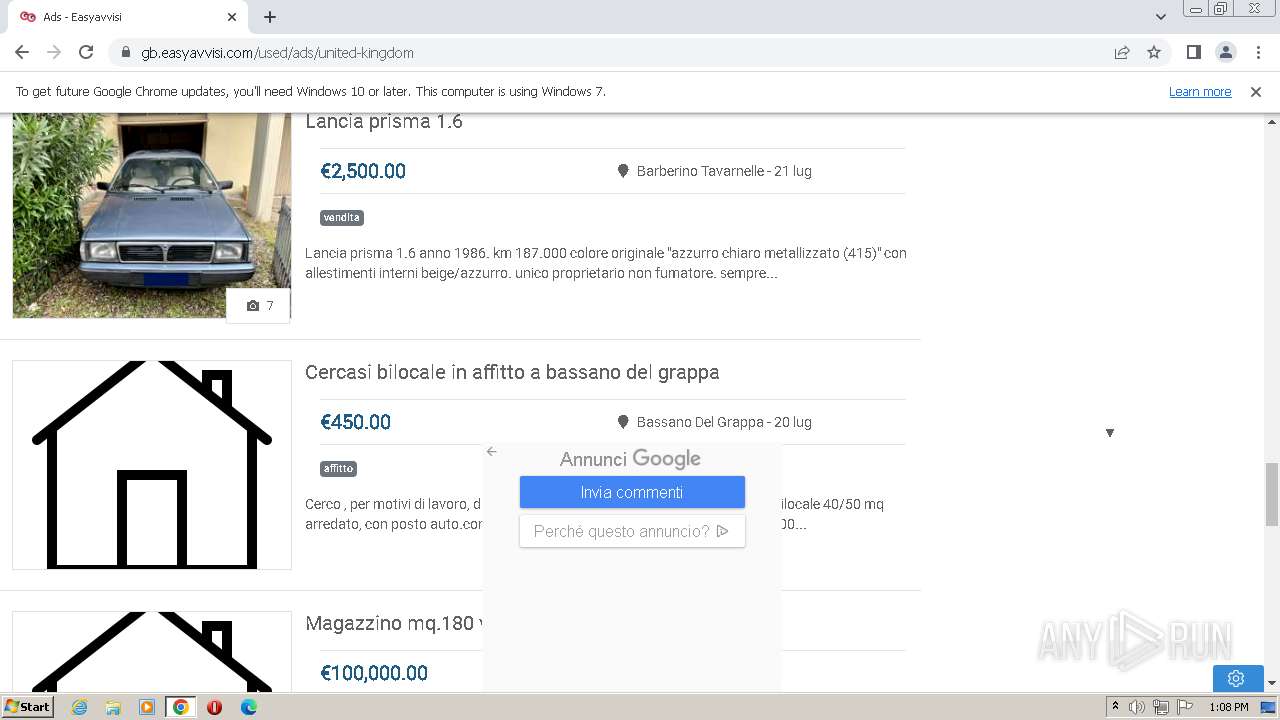Click Barberino Tavarnelle - 21 lug text
Image resolution: width=1280 pixels, height=720 pixels.
click(724, 171)
